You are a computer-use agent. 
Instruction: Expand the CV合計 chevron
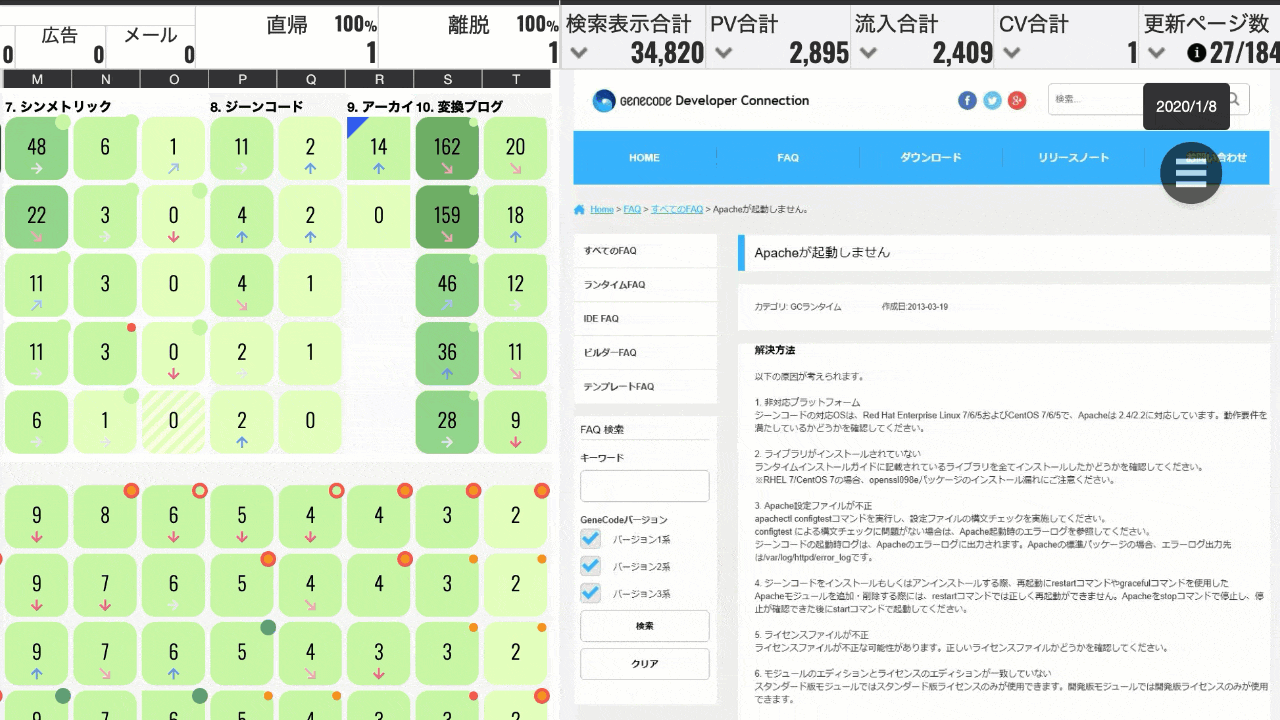[1012, 53]
